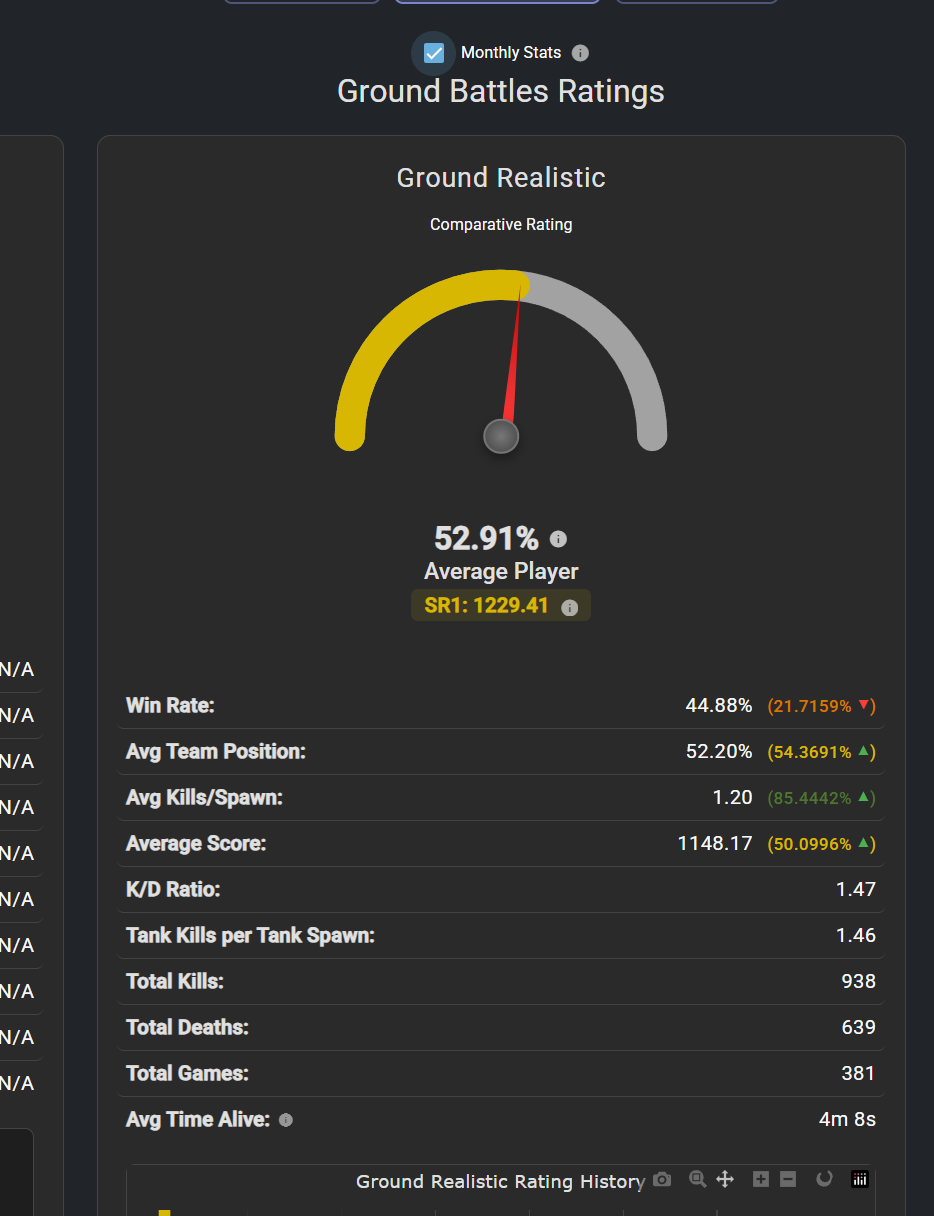Click the Ground Realistic panel heading
934x1216 pixels.
[x=501, y=178]
